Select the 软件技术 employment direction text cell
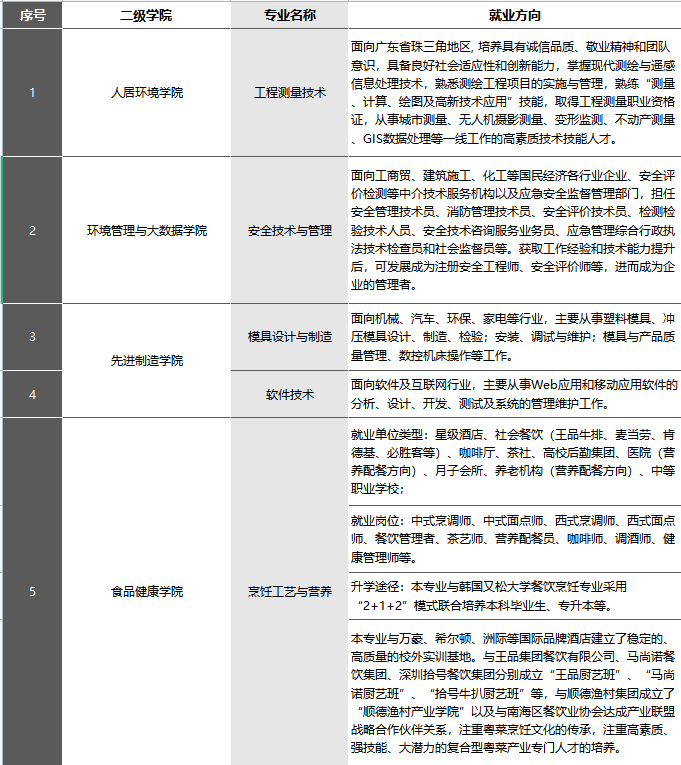The image size is (681, 765). pos(515,394)
